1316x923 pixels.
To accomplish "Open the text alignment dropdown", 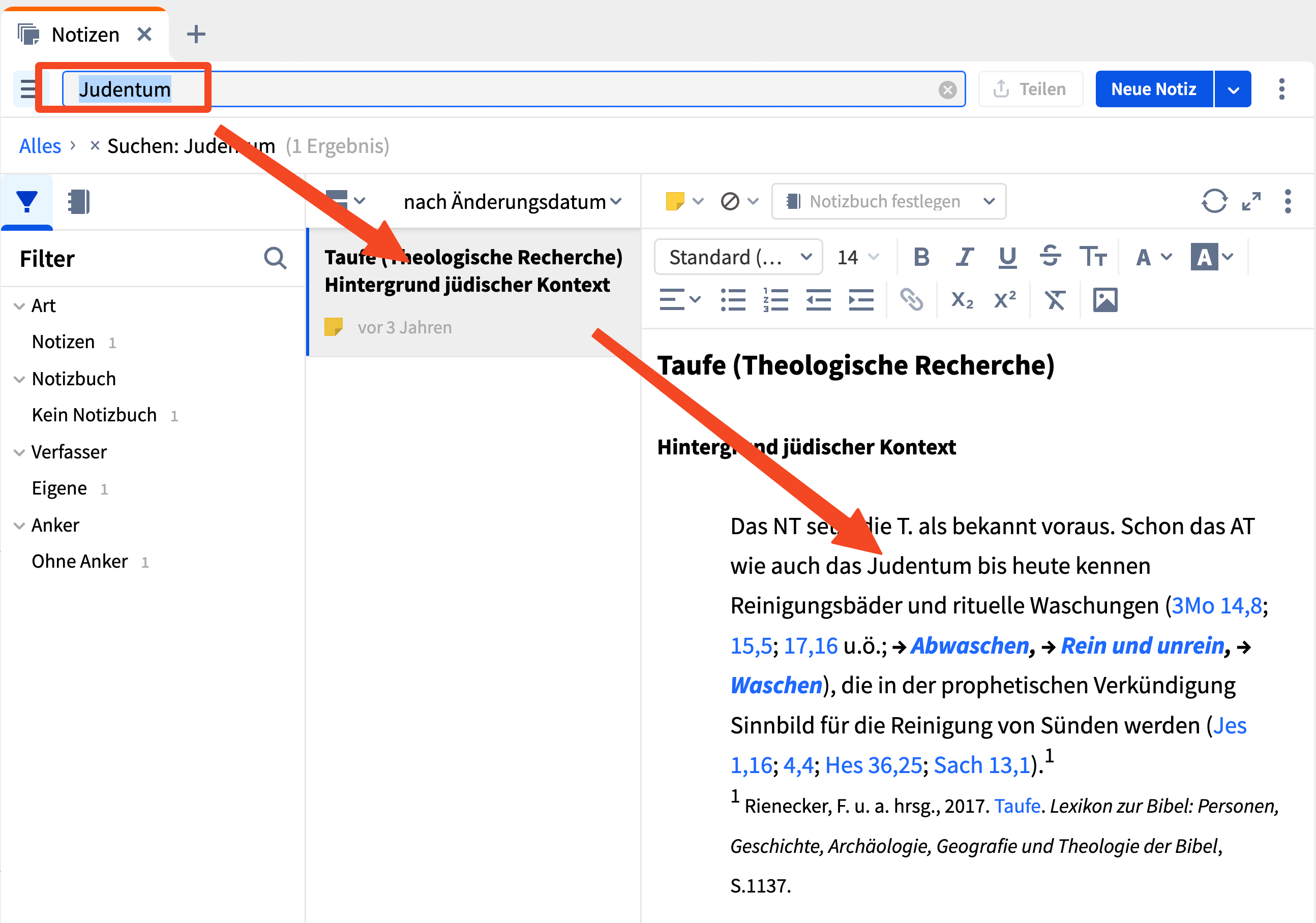I will tap(680, 300).
